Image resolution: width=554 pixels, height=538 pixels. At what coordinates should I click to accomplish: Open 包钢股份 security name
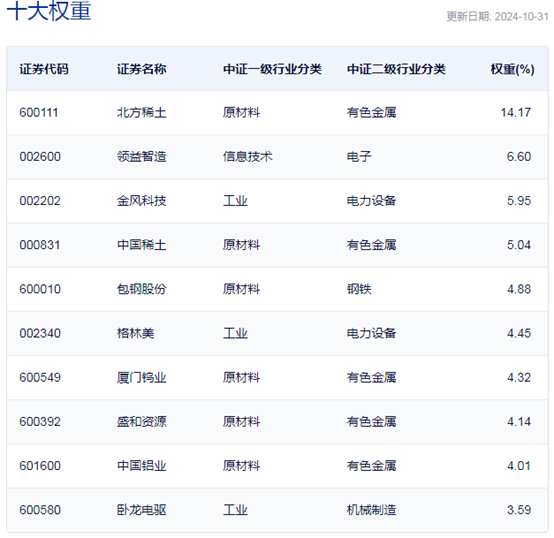click(x=141, y=289)
